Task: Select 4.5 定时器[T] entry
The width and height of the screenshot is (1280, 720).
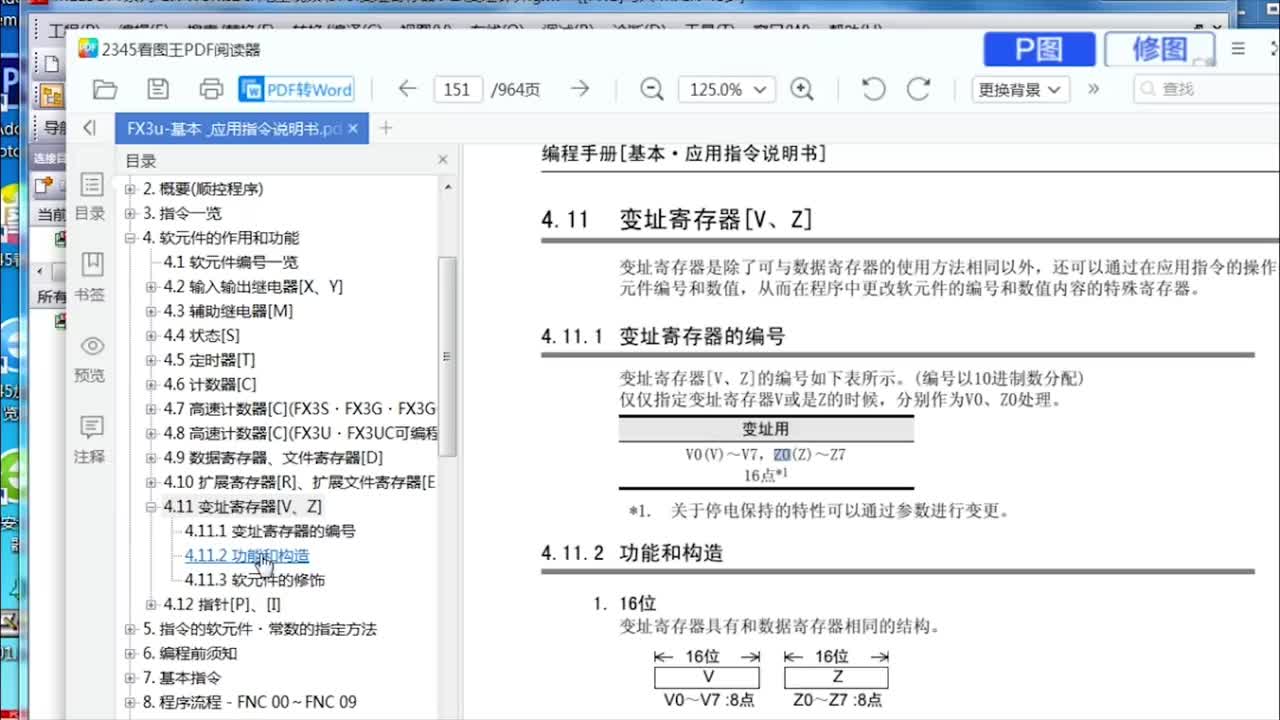Action: (x=209, y=360)
